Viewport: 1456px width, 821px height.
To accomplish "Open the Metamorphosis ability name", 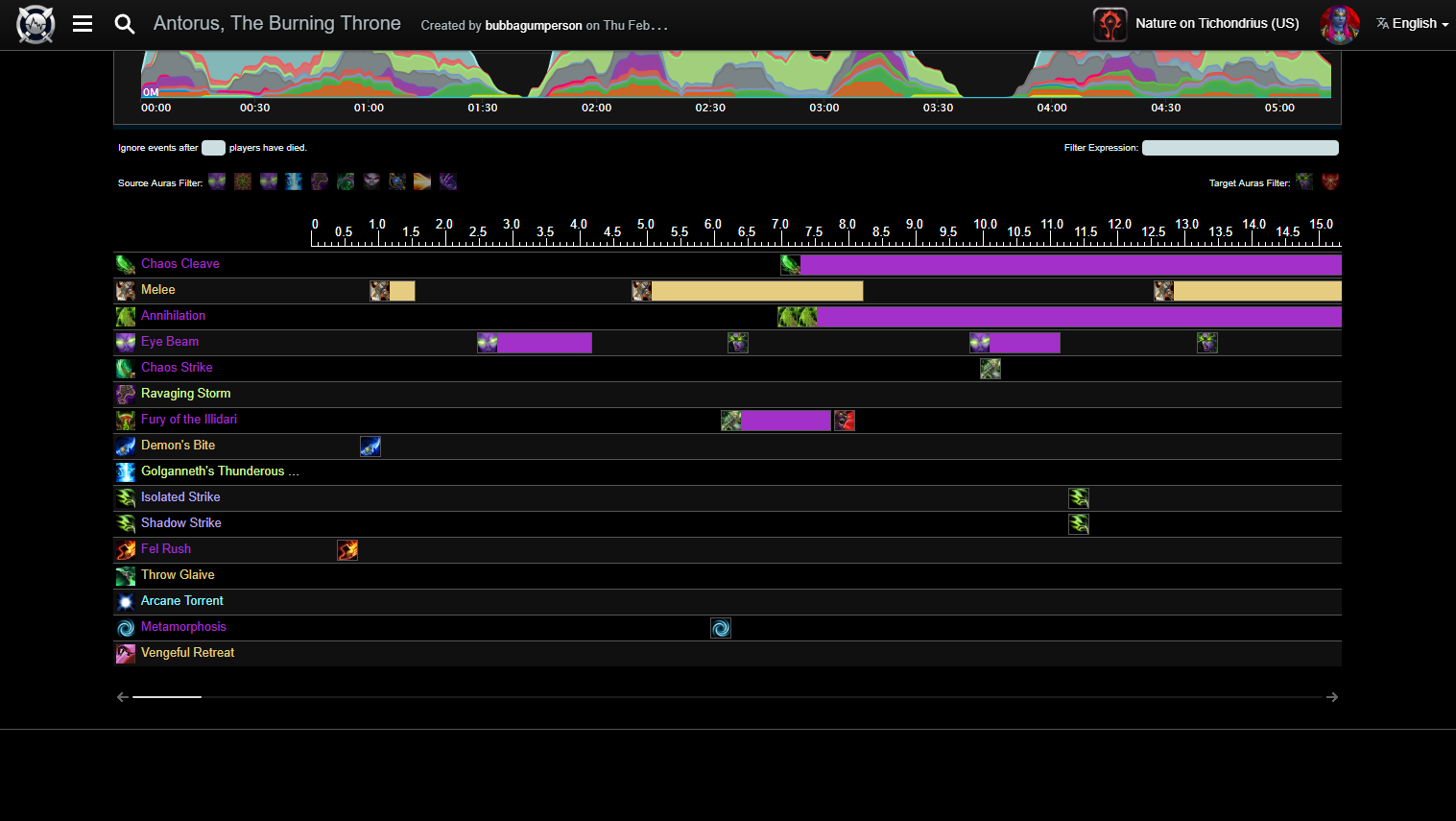I will click(x=183, y=627).
